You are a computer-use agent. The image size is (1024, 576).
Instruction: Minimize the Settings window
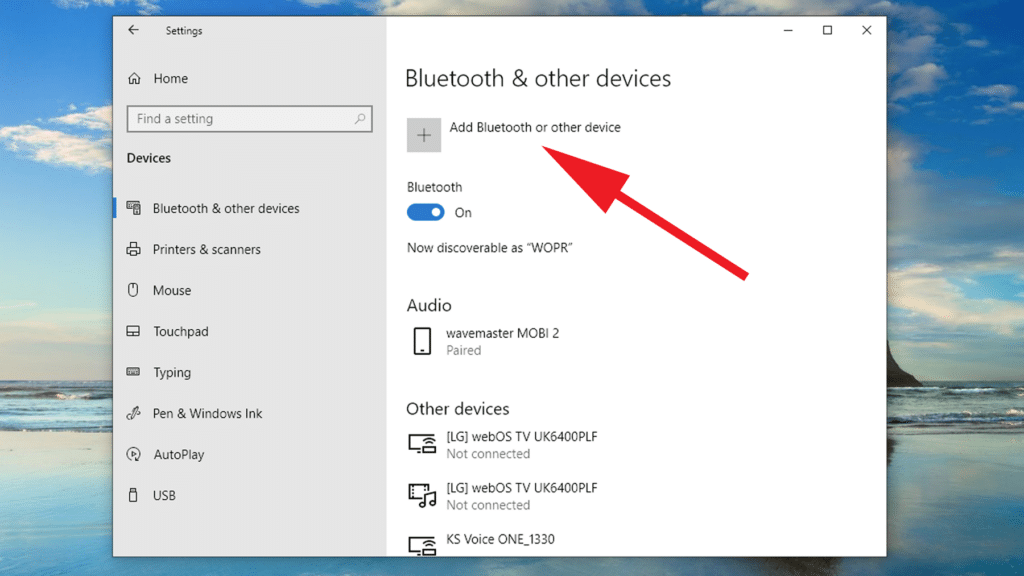point(788,30)
